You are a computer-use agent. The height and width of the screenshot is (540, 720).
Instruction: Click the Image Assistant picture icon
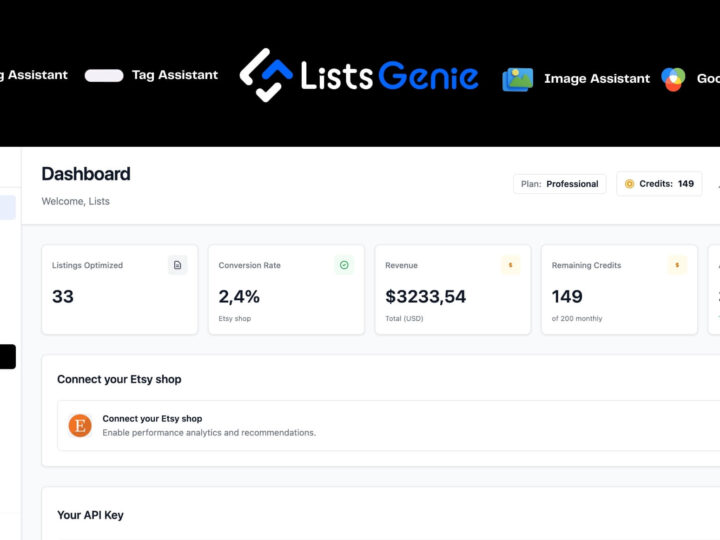(x=518, y=79)
